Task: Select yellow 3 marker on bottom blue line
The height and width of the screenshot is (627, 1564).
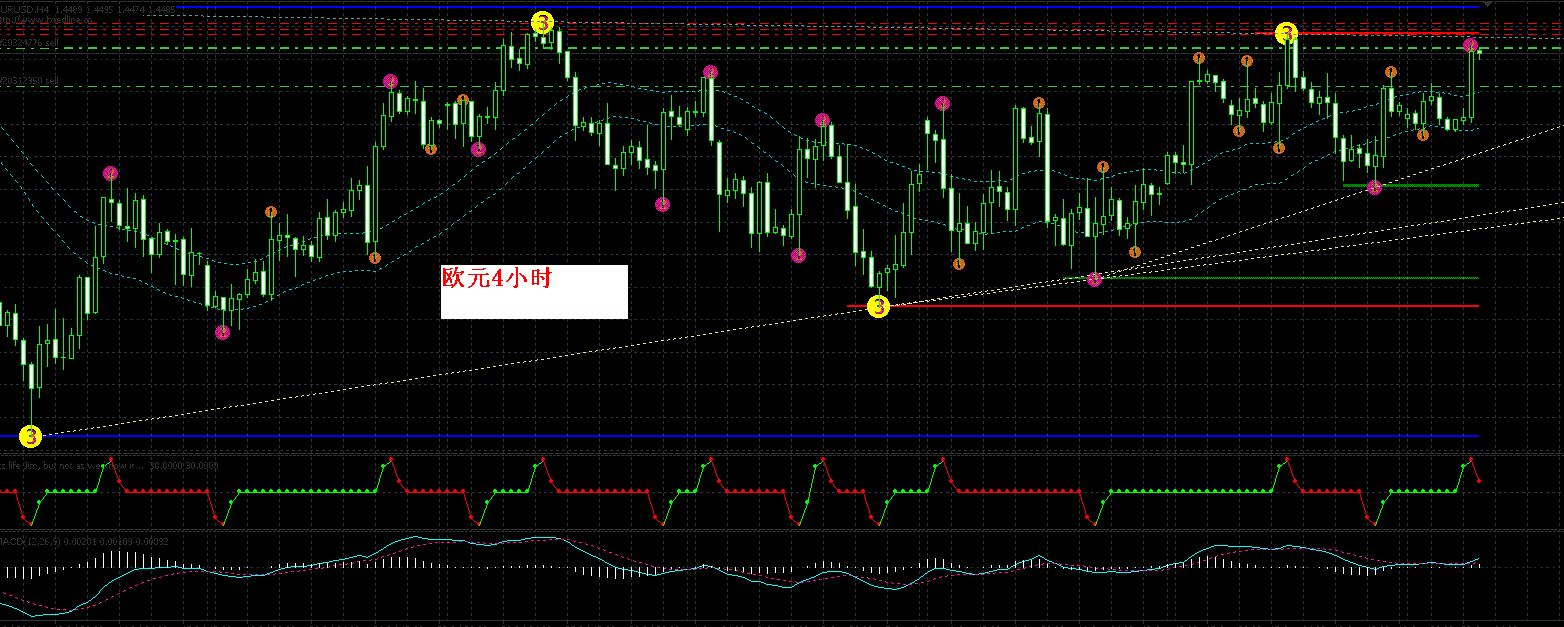Action: pos(31,436)
